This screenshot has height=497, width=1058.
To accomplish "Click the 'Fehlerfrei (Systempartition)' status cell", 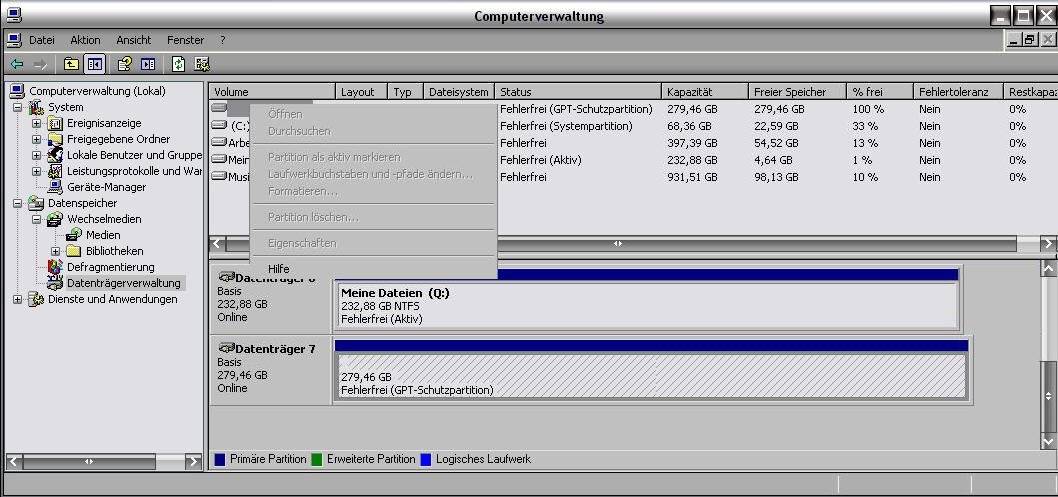I will click(x=566, y=126).
